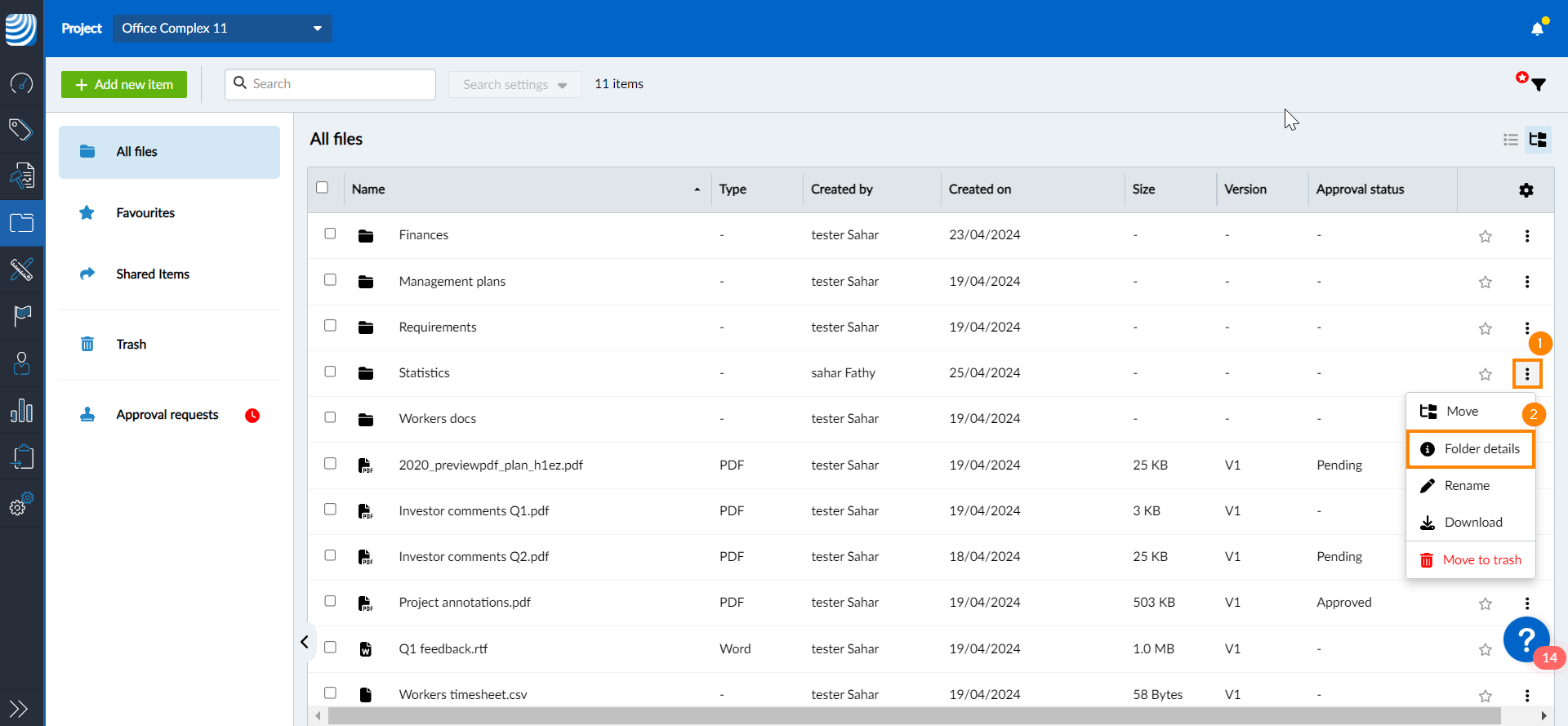Screen dimensions: 1568x726
Task: Open the filter funnel icon
Action: pyautogui.click(x=1538, y=85)
